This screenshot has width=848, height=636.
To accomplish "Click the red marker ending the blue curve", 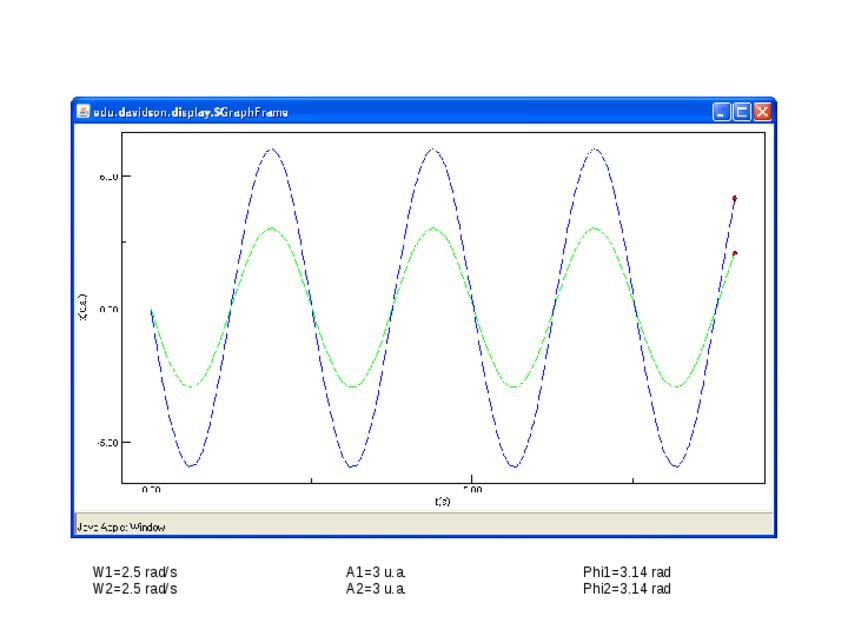I will (734, 198).
